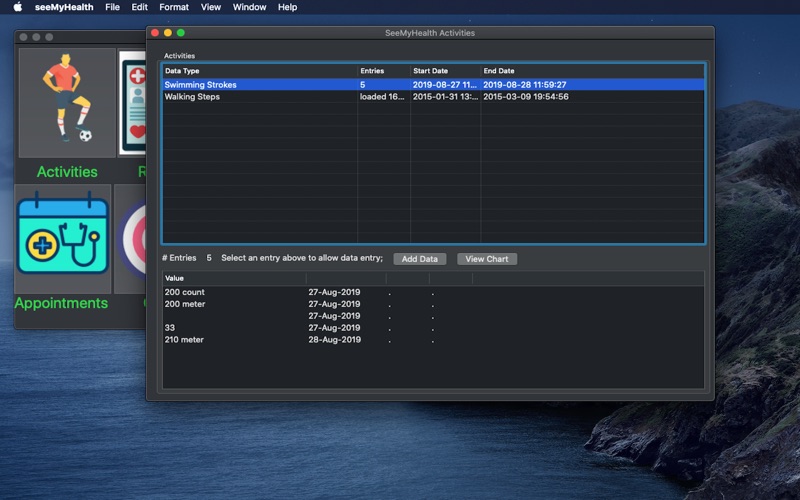Select the Swimming Strokes row
Screen dimensions: 800x500
(x=433, y=85)
